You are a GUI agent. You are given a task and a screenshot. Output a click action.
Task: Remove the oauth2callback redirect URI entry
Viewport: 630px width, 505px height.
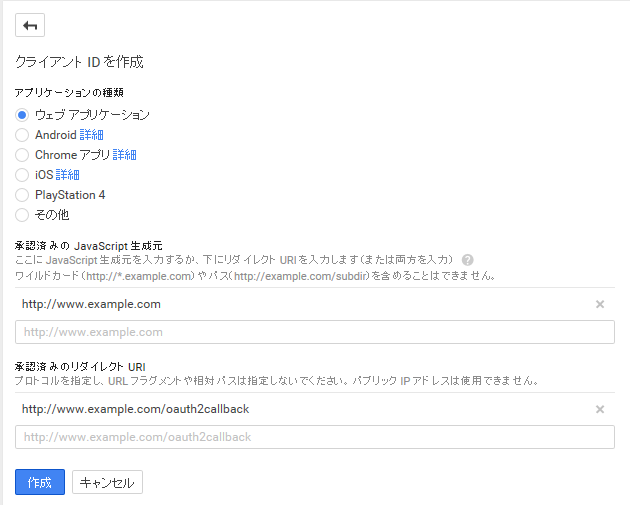click(600, 409)
